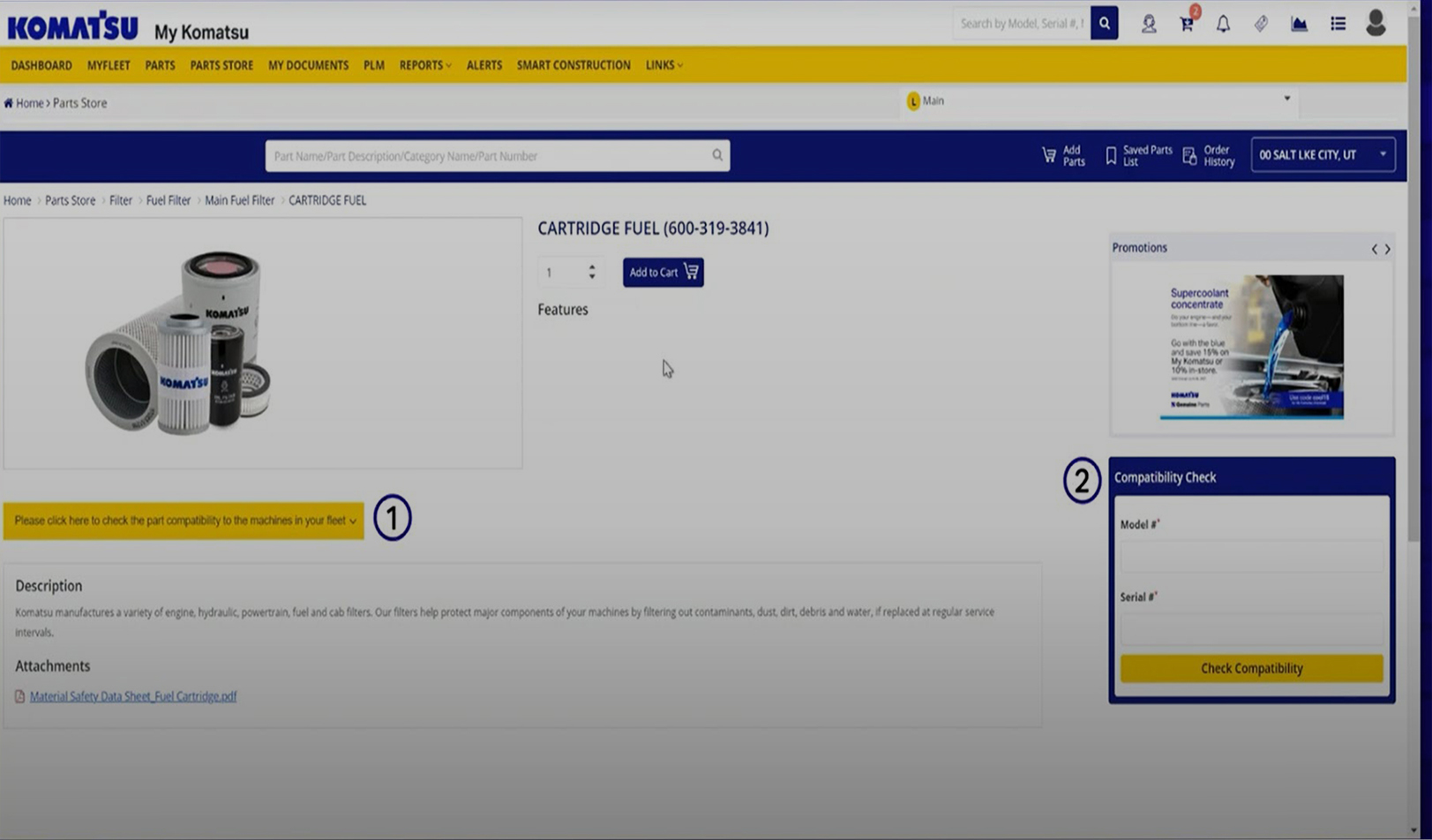Click the CARTRIDGE FUEL (600-319-3841) heading
The width and height of the screenshot is (1432, 840).
[653, 229]
